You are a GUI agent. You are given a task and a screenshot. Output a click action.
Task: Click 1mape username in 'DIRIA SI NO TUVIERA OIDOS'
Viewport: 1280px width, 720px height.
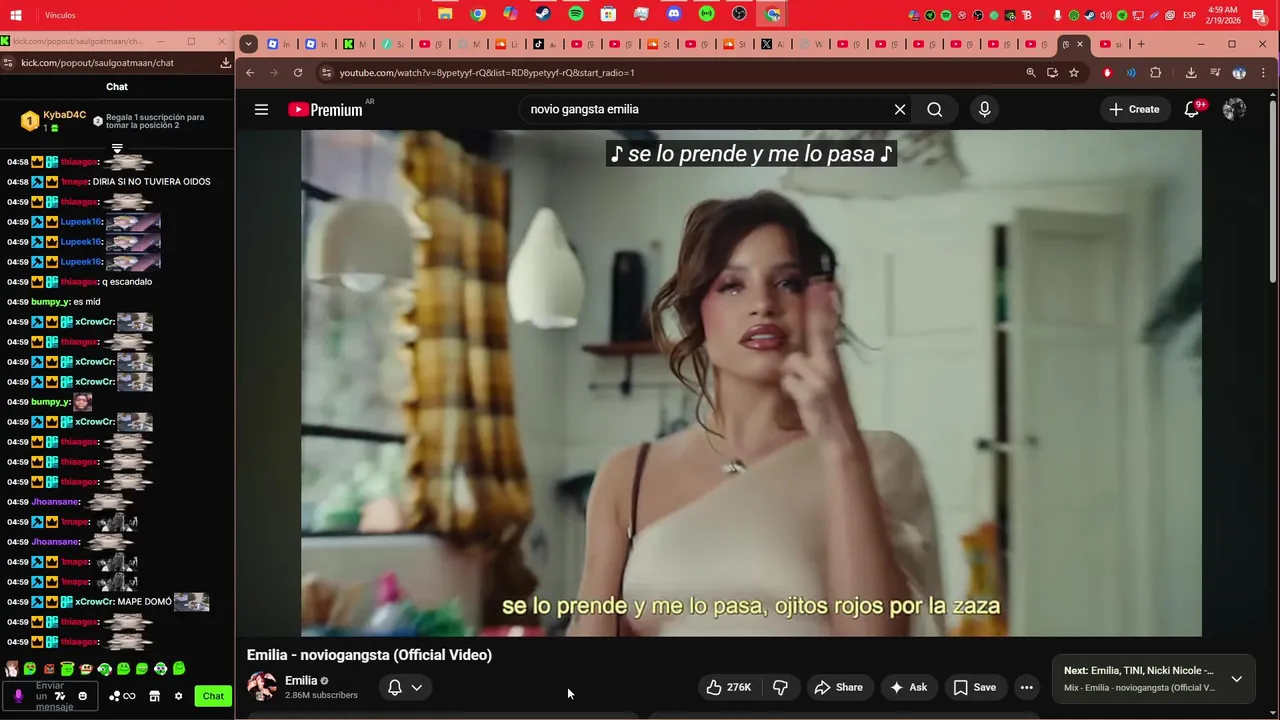click(74, 182)
